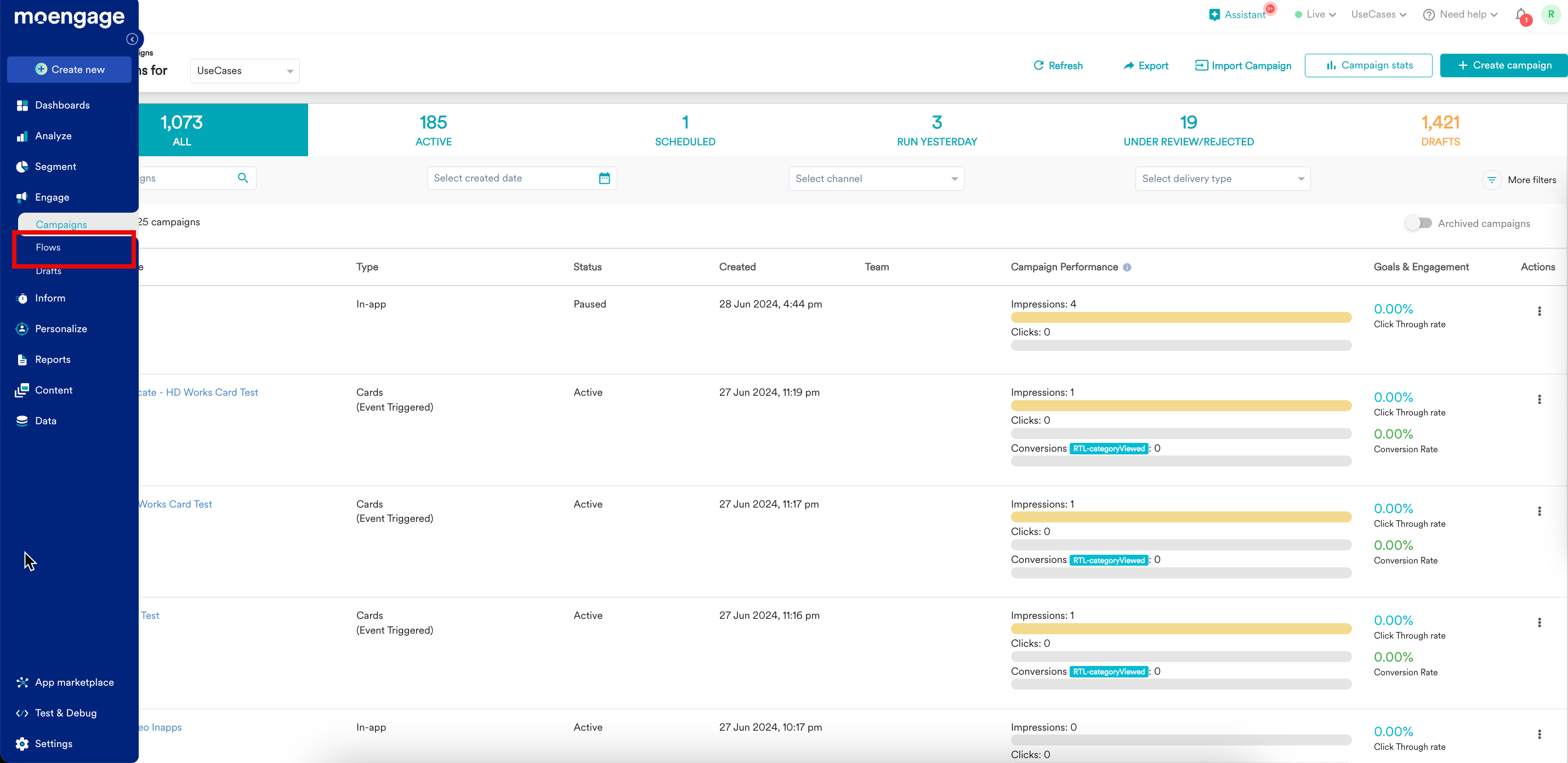Click the yellow Impressions bar of first campaign

click(1180, 317)
